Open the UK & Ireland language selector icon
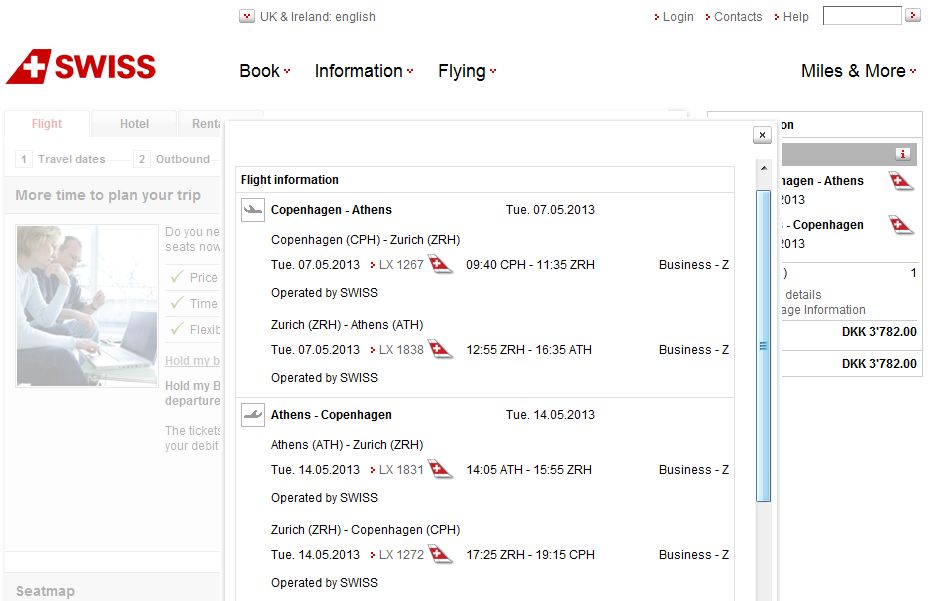This screenshot has height=601, width=928. pos(247,16)
